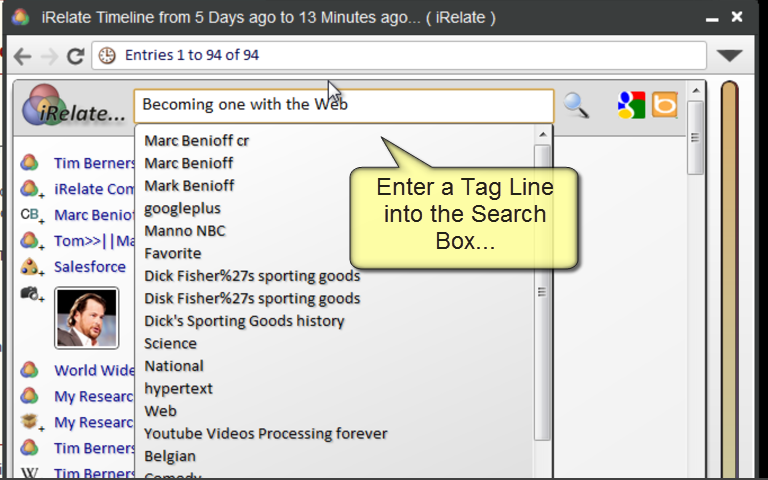This screenshot has width=768, height=480.
Task: Select suggestion Mark Benioff
Action: [x=189, y=186]
